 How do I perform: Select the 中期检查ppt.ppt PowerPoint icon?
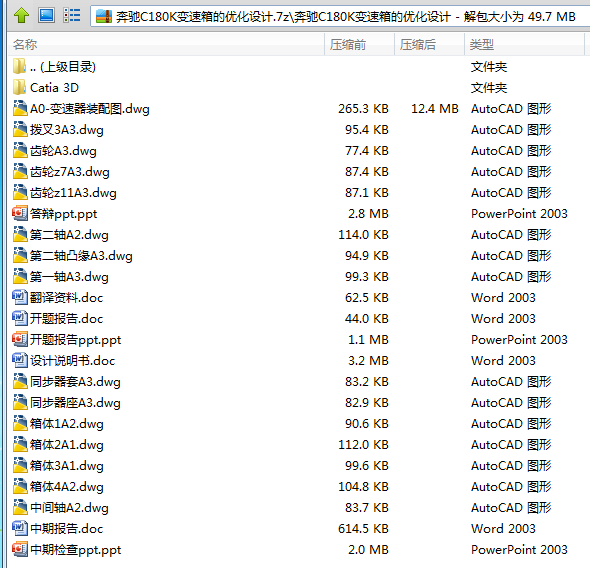[x=20, y=550]
